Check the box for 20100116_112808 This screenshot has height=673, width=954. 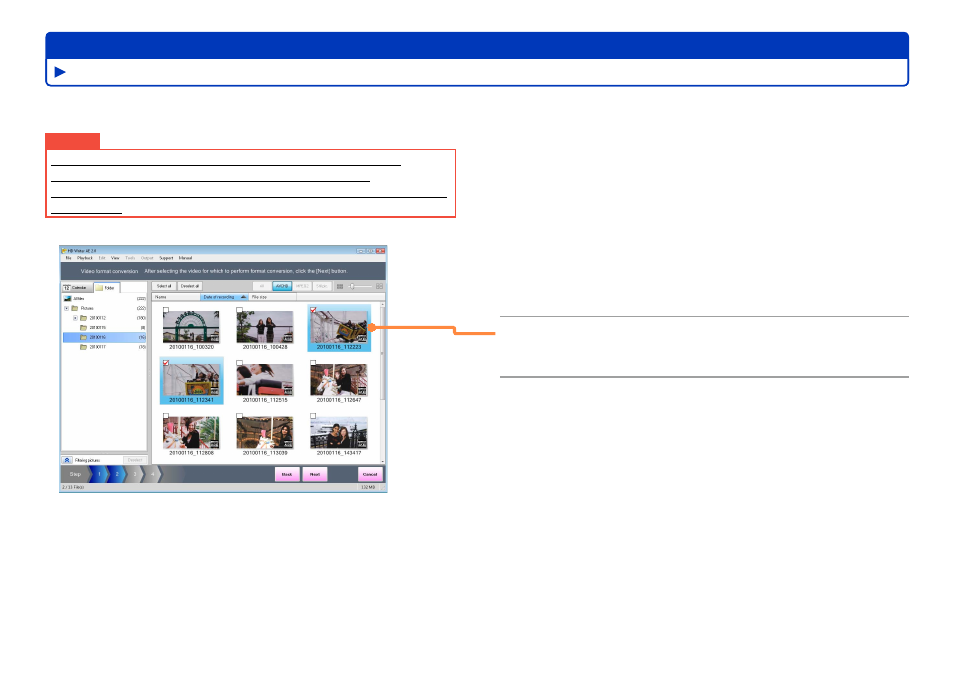click(165, 416)
